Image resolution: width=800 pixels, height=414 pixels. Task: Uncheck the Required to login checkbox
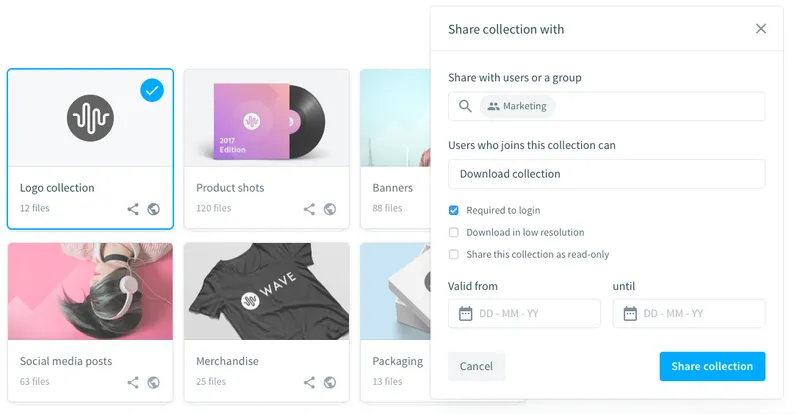coord(454,210)
